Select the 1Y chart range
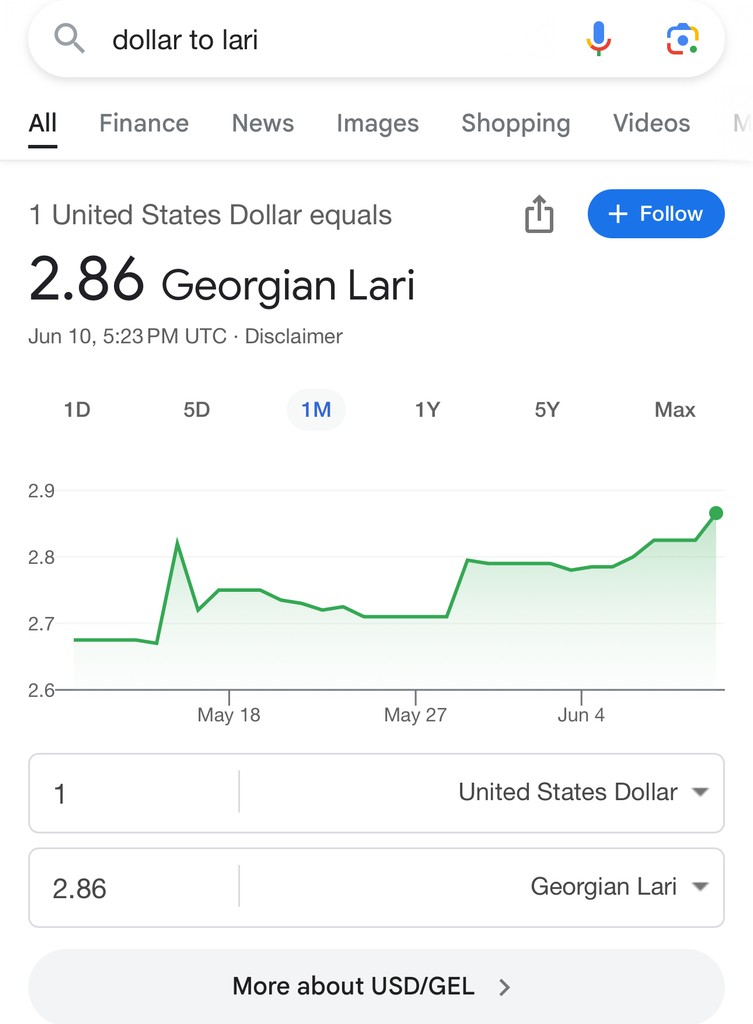Screen dimensions: 753x1024 428,409
